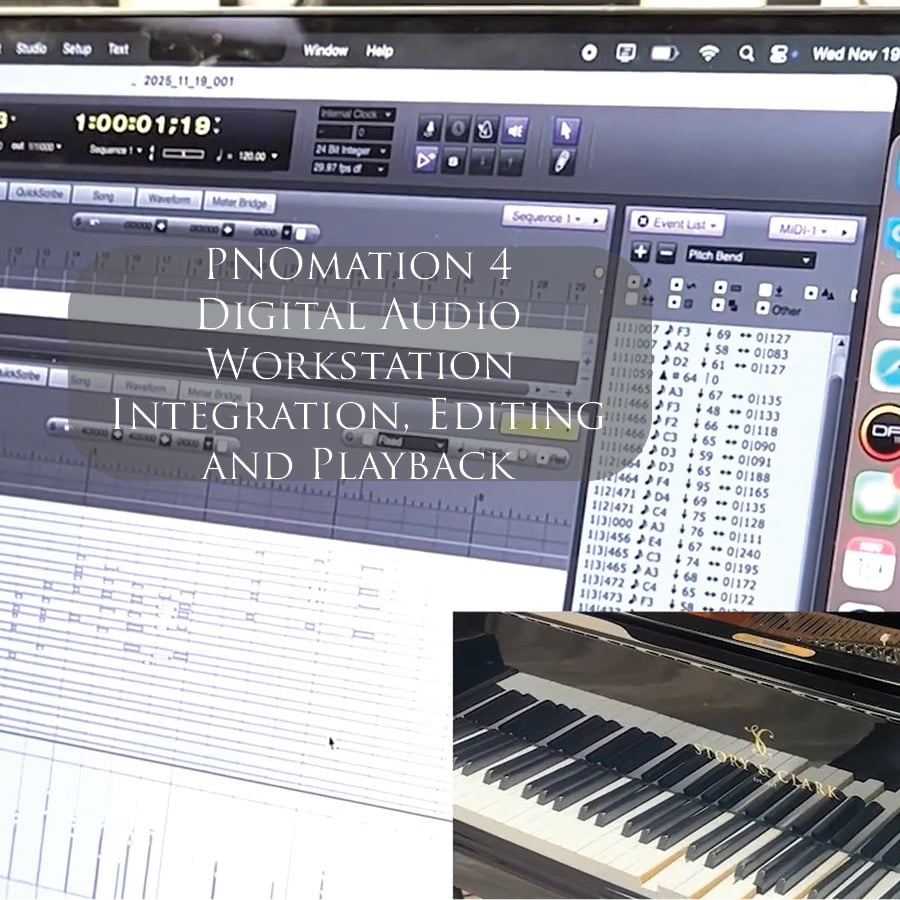Switch to the Meter Bridge tab
The image size is (900, 900).
point(239,202)
